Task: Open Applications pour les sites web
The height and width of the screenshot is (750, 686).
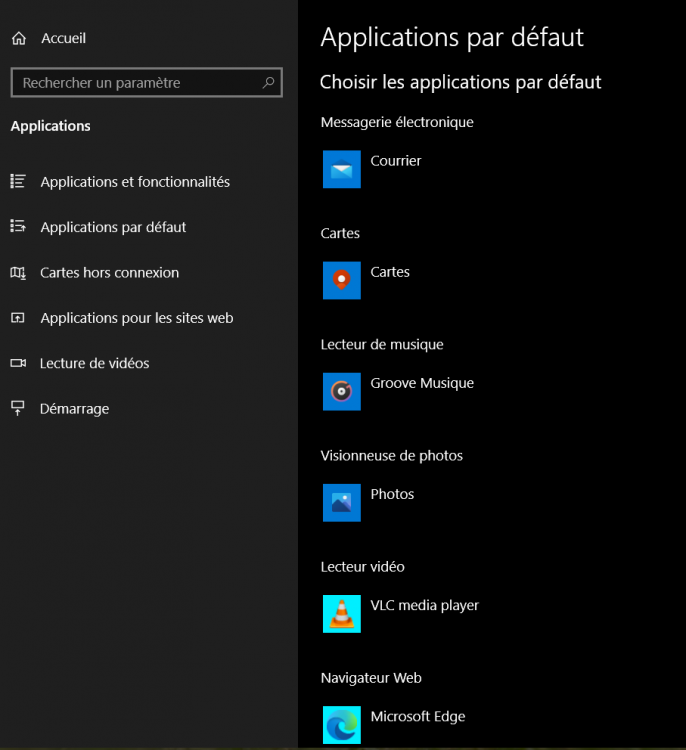Action: coord(137,318)
